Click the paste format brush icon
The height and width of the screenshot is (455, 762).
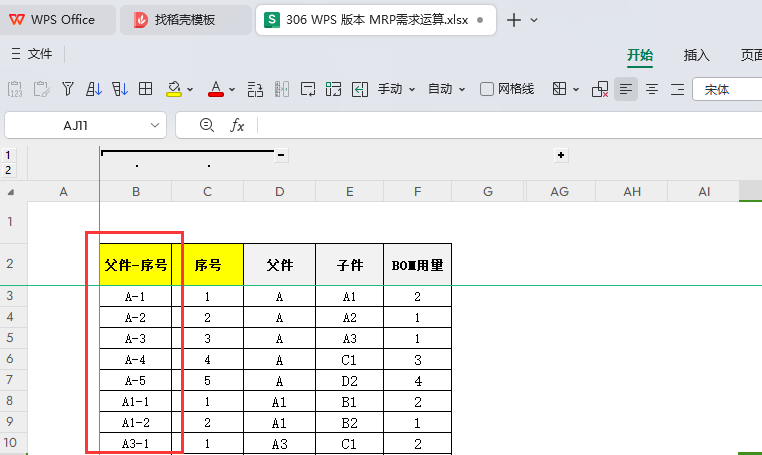41,89
